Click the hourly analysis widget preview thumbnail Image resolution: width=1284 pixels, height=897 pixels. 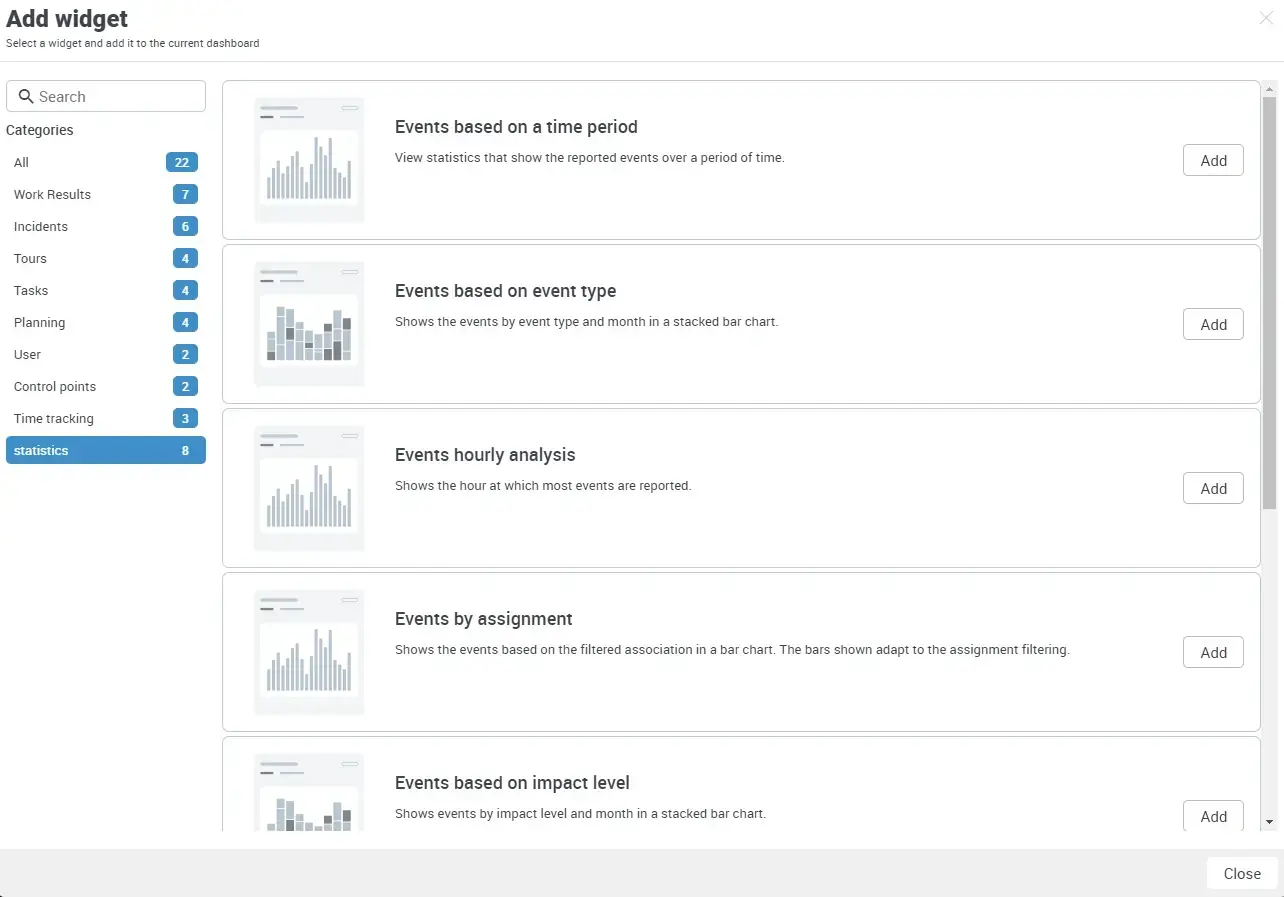pyautogui.click(x=308, y=487)
